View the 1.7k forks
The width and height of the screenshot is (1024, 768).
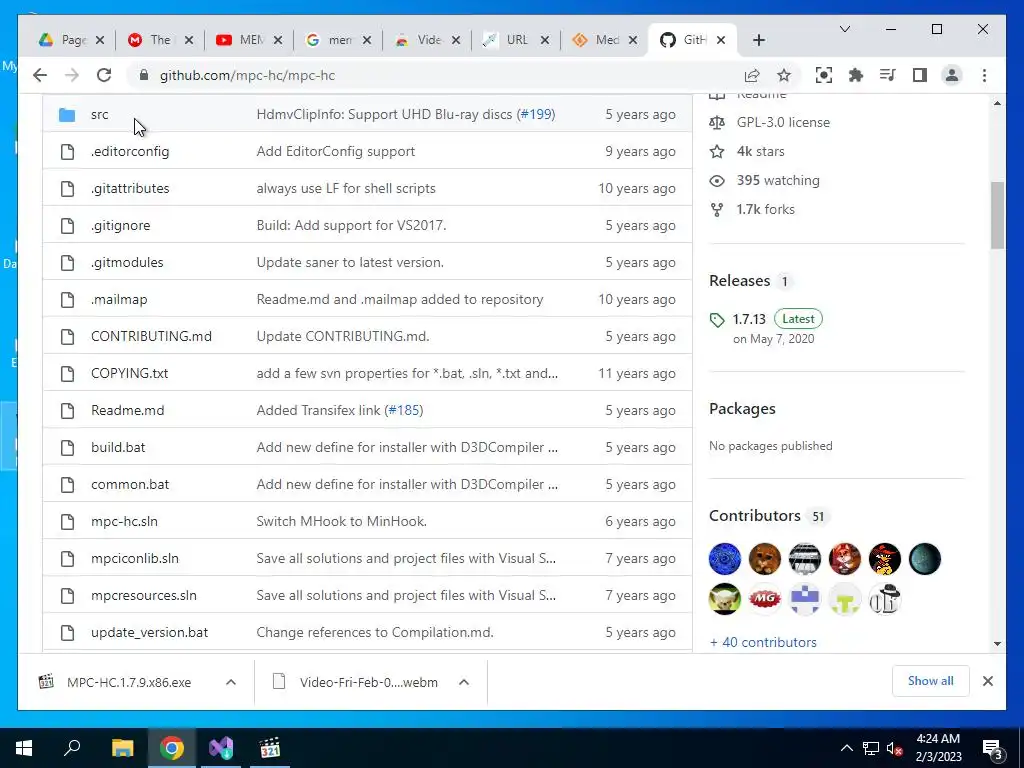click(765, 209)
